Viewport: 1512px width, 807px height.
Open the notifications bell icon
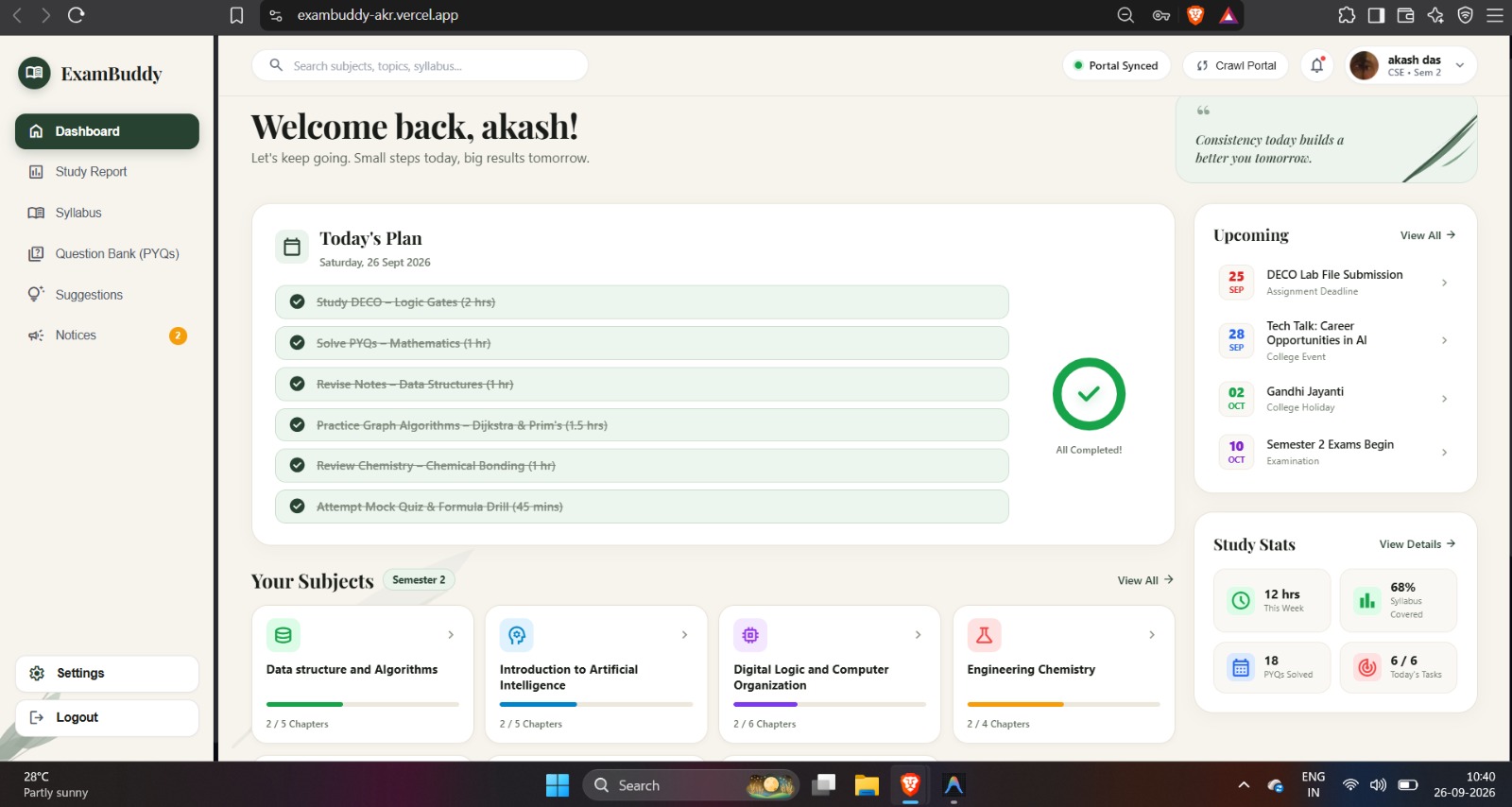tap(1317, 65)
